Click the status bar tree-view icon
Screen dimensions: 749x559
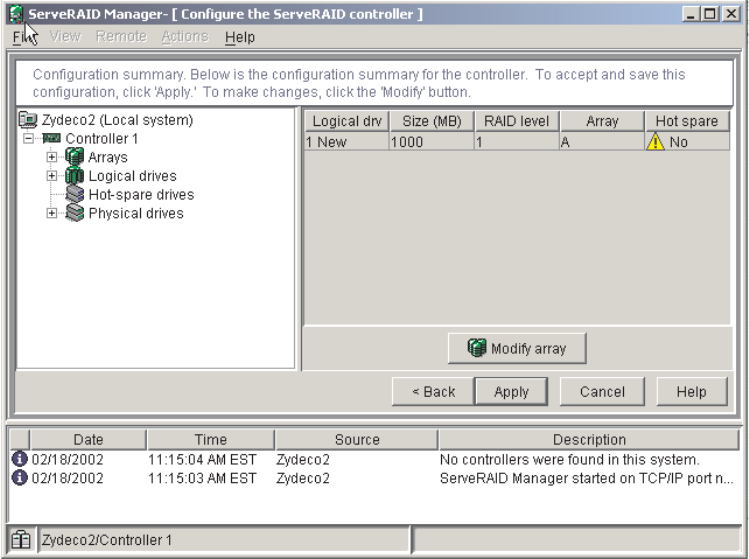pos(21,540)
